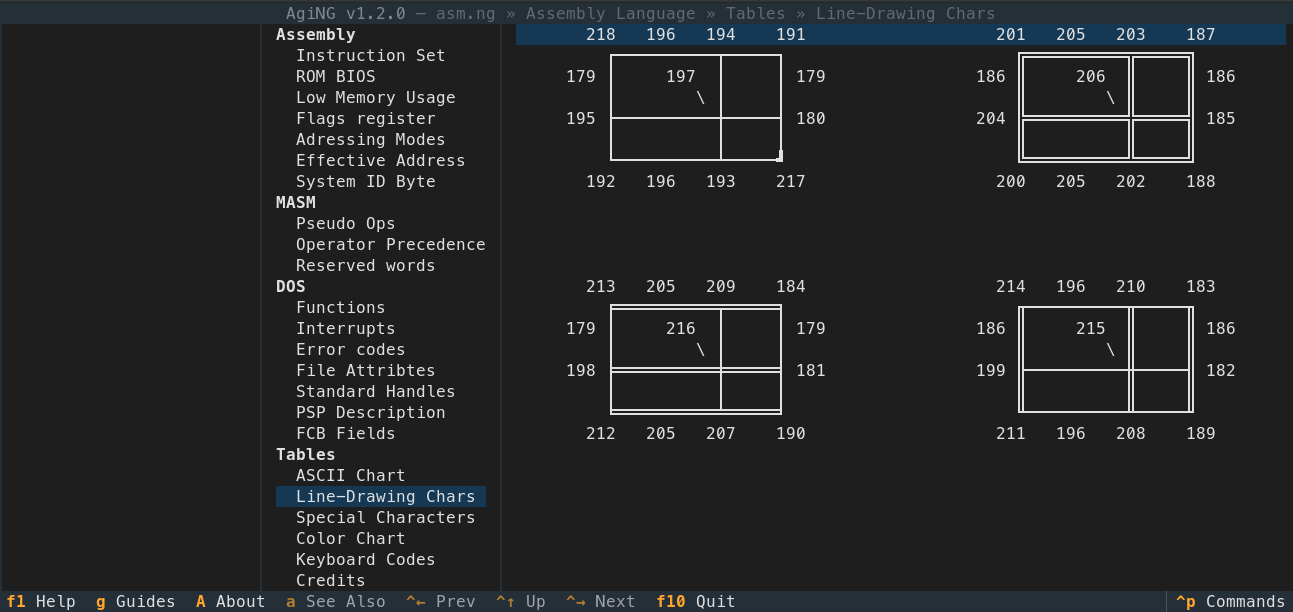This screenshot has height=612, width=1293.
Task: Click the value 200 corner code
Action: point(1011,182)
